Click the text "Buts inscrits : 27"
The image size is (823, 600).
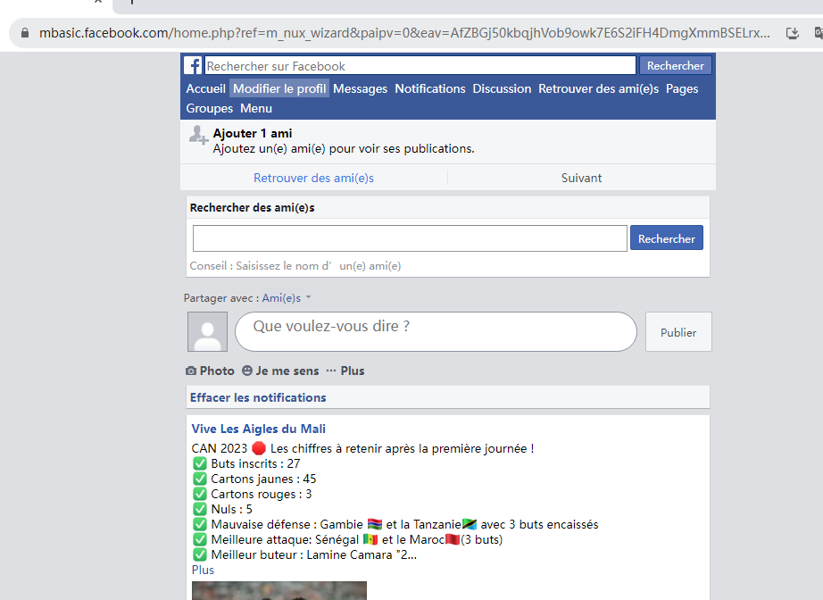tap(256, 464)
